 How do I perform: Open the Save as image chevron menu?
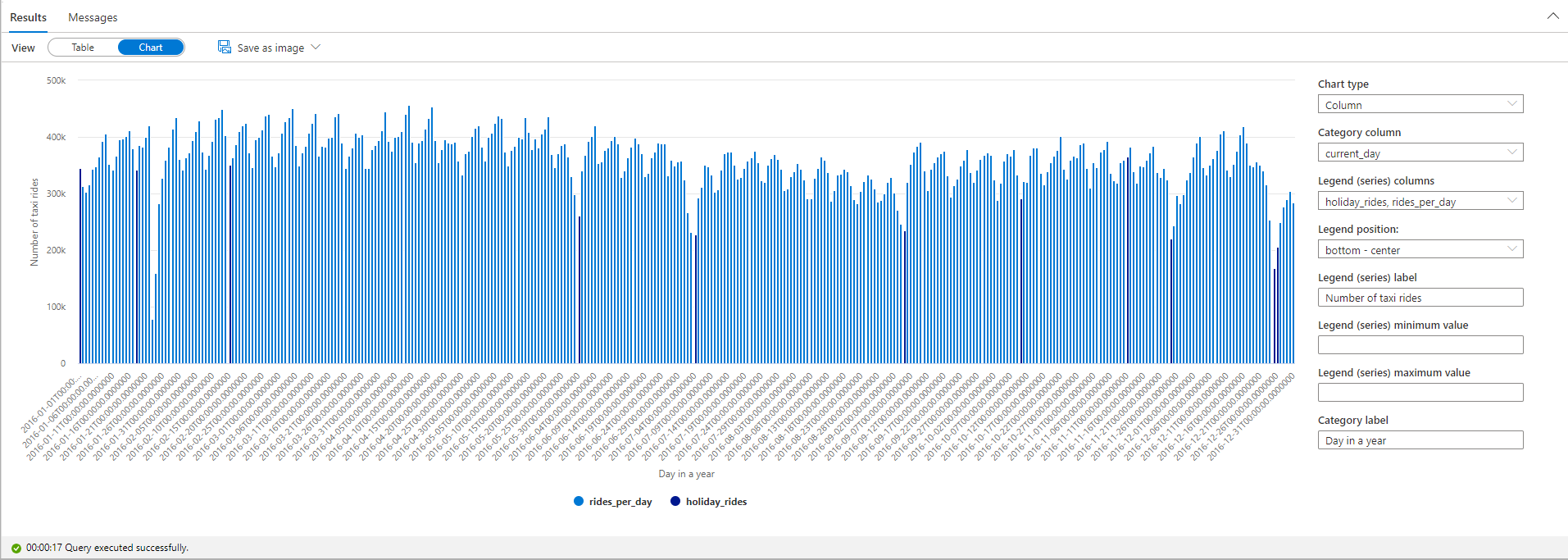316,48
